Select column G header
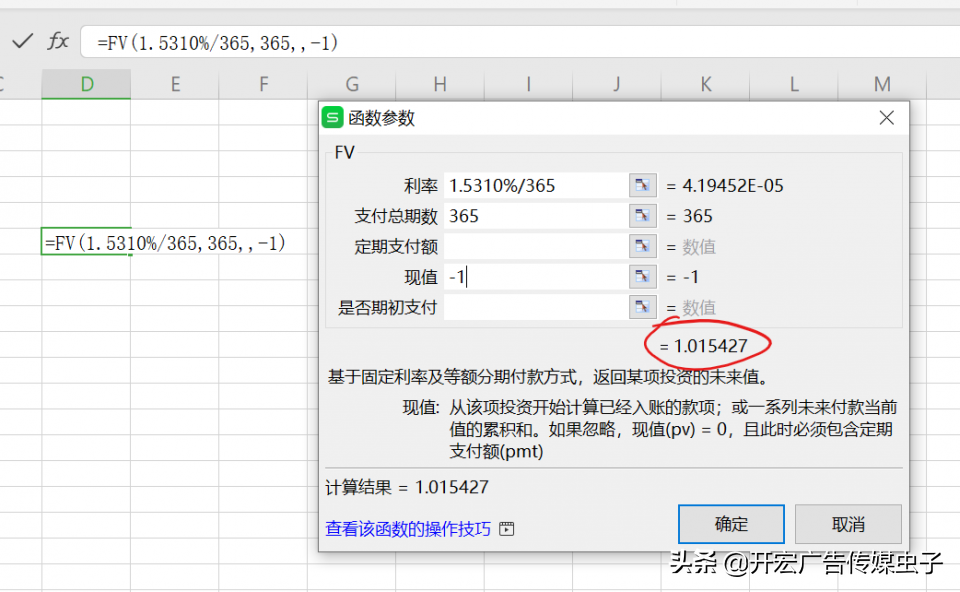The image size is (960, 592). point(351,84)
